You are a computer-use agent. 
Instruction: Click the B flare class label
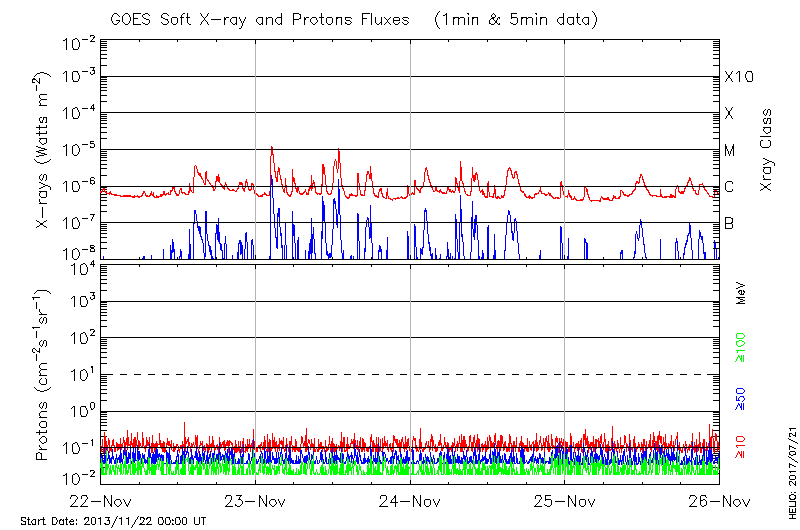(x=729, y=223)
